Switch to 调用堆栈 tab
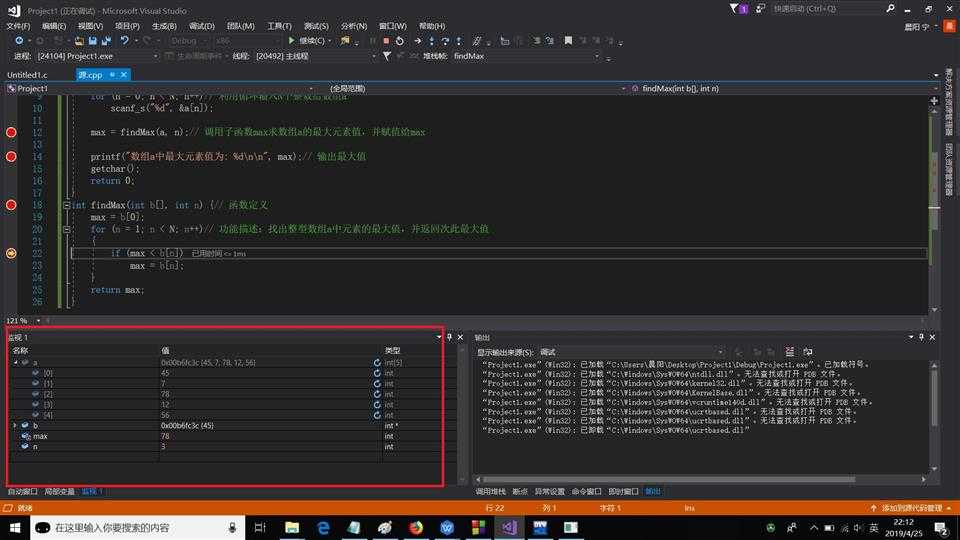This screenshot has width=960, height=540. click(490, 492)
